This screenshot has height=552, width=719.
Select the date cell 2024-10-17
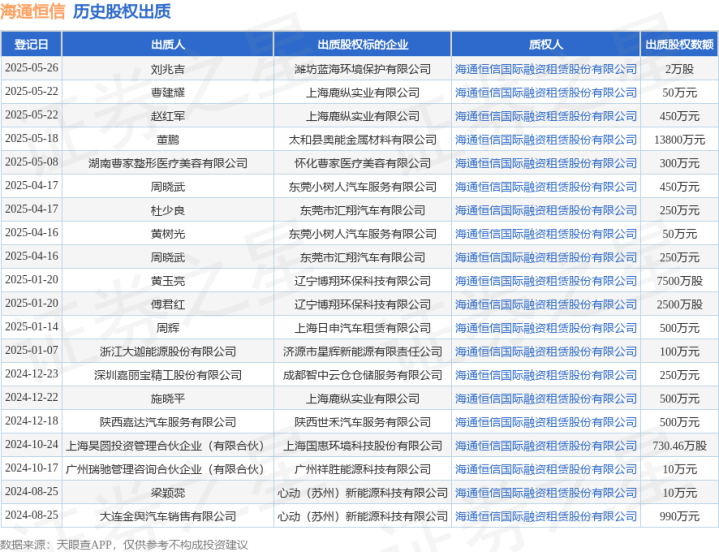[x=32, y=468]
